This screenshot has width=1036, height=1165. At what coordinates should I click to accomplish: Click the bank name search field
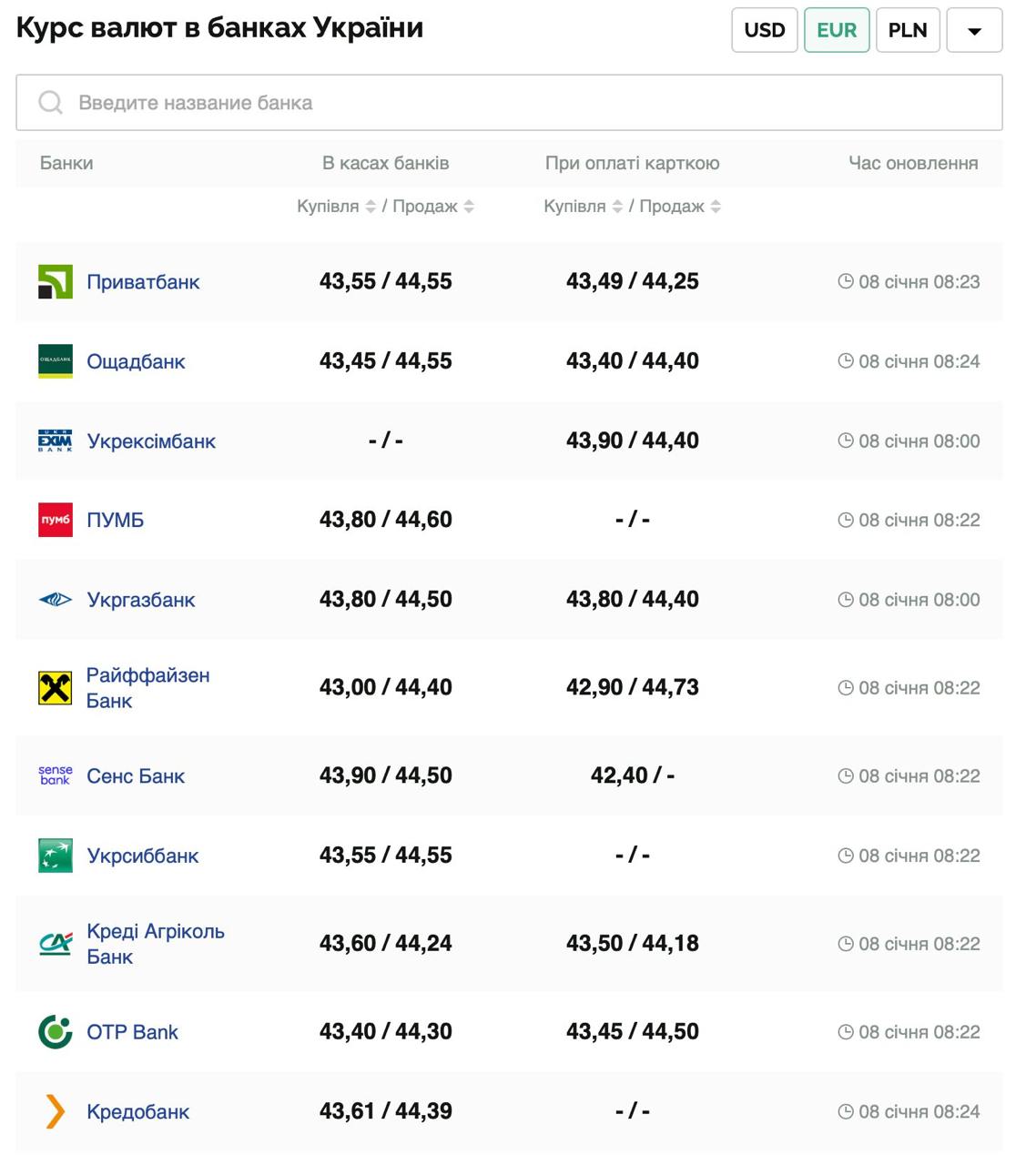(510, 103)
